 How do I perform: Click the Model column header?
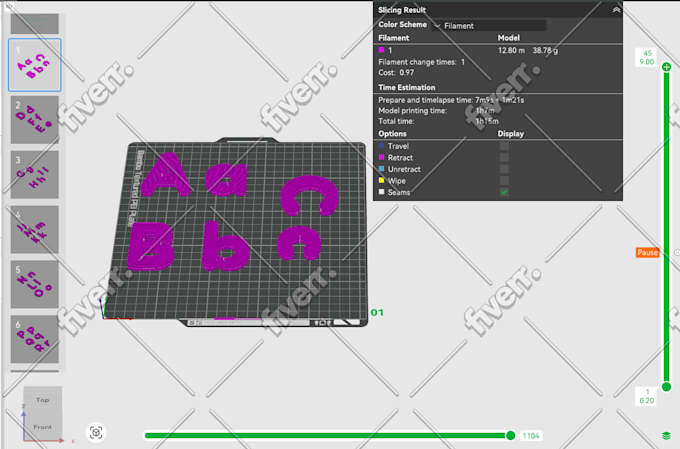[x=508, y=38]
